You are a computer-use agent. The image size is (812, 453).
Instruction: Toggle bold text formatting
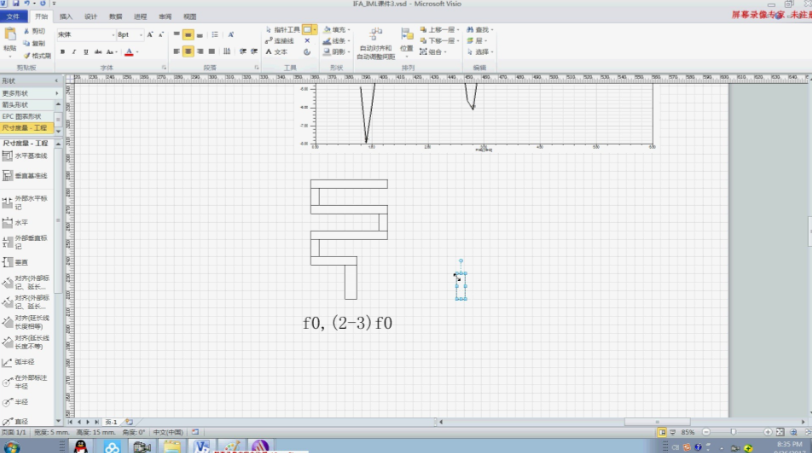(x=63, y=52)
